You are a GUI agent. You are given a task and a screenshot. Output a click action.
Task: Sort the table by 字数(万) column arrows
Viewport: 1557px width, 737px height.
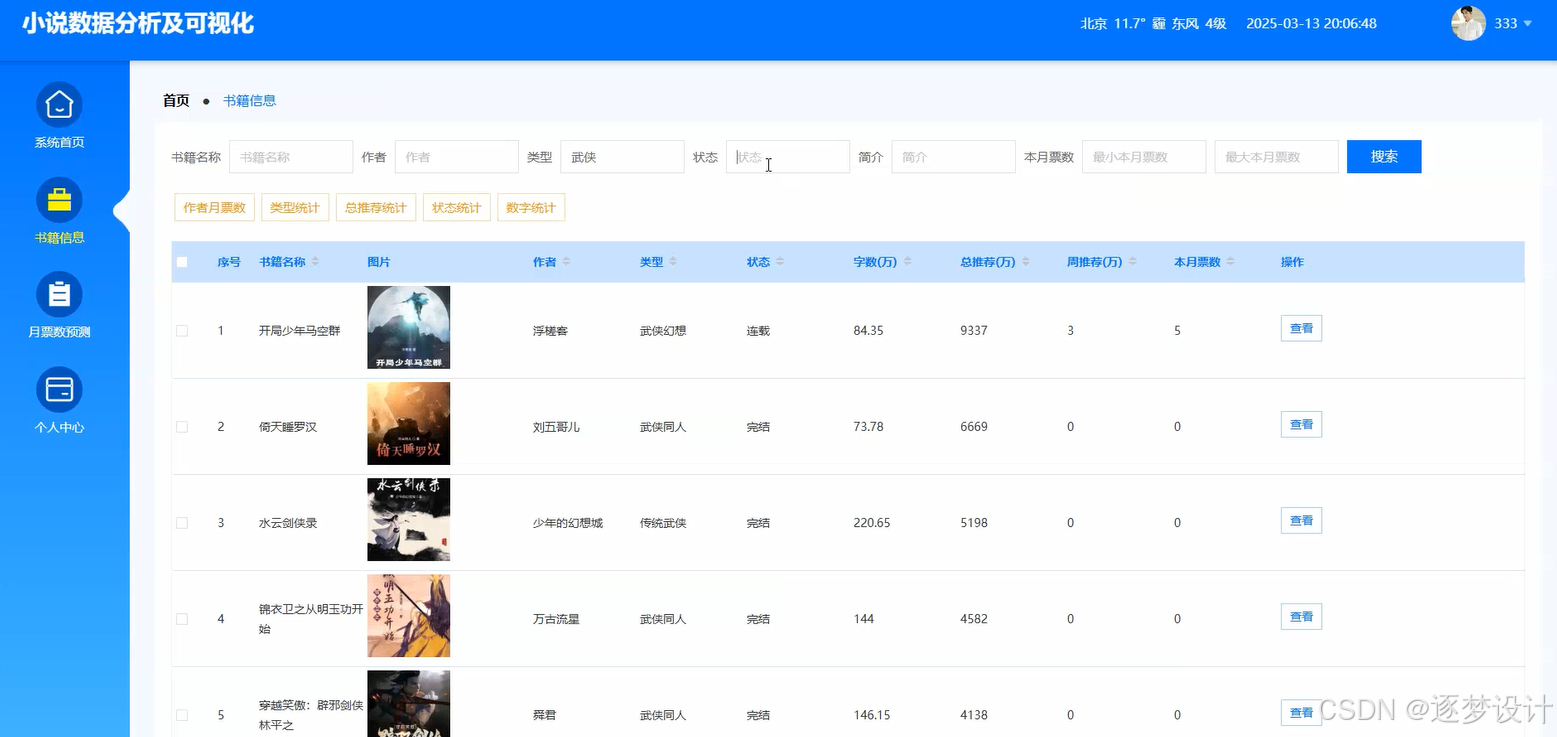point(905,261)
